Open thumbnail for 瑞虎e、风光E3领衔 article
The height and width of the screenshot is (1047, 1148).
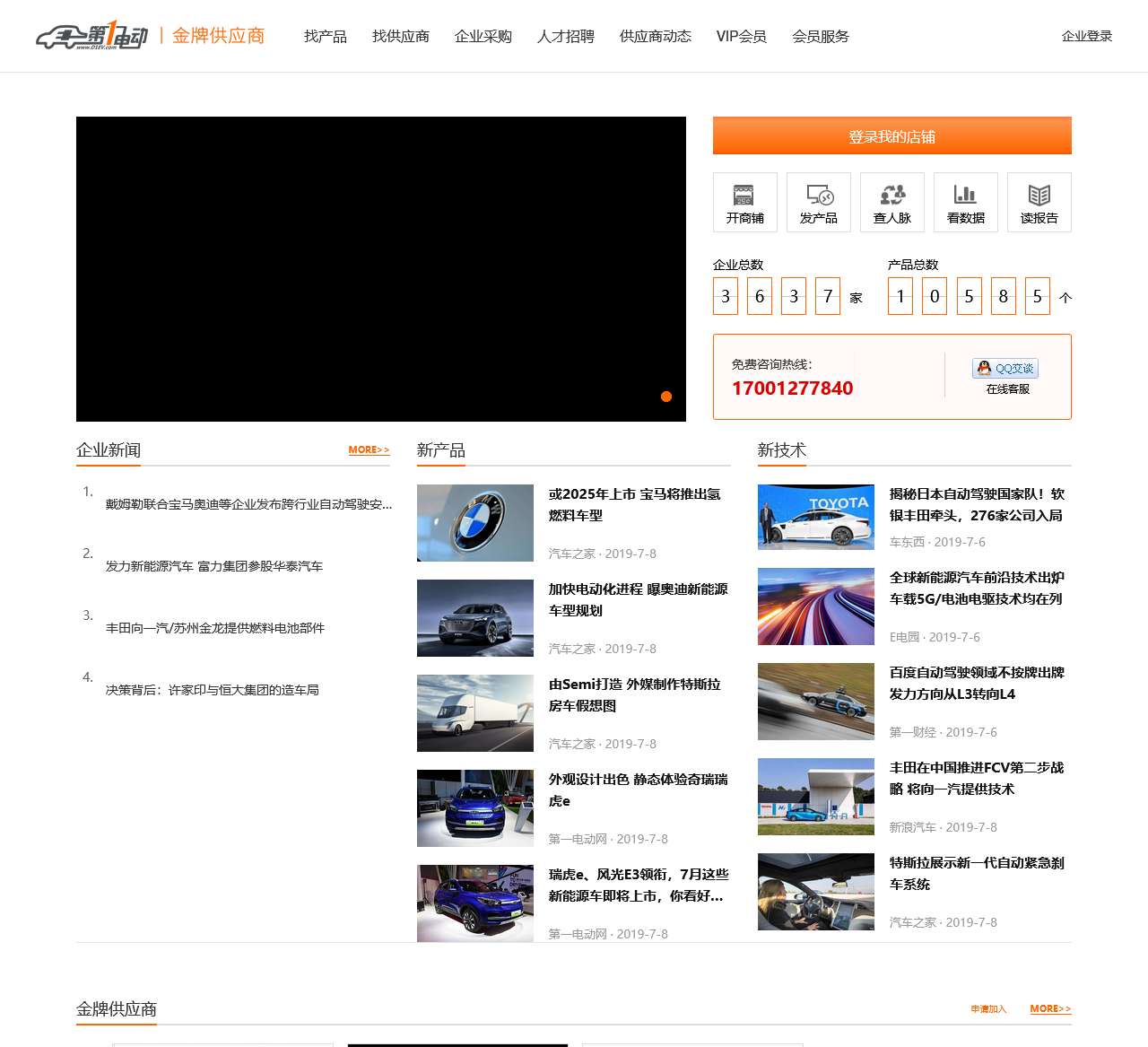coord(475,903)
